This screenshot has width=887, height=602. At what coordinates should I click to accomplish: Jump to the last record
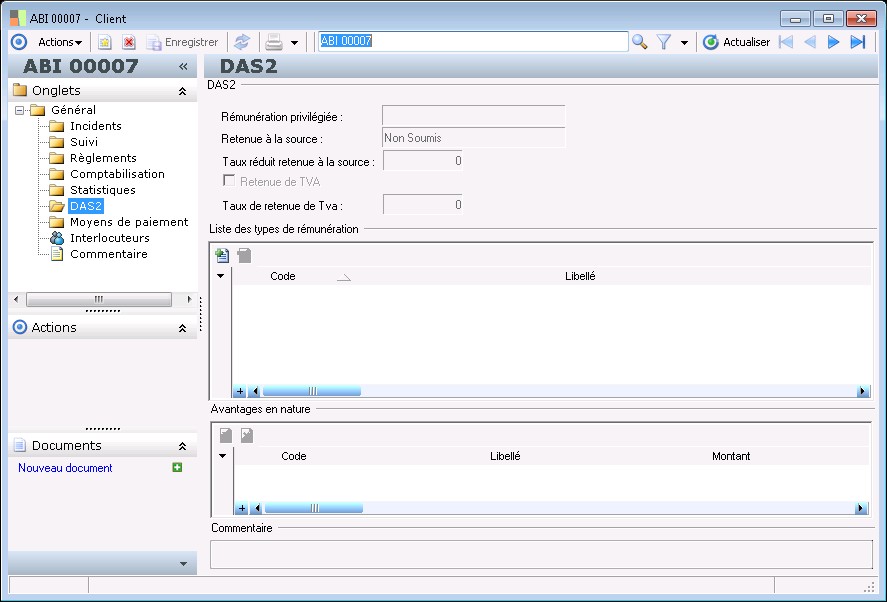[x=857, y=42]
